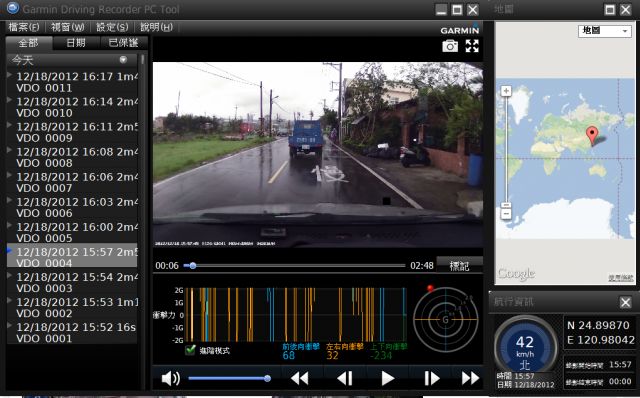Open the 檔案(F) menu
This screenshot has width=640, height=398.
click(x=24, y=27)
